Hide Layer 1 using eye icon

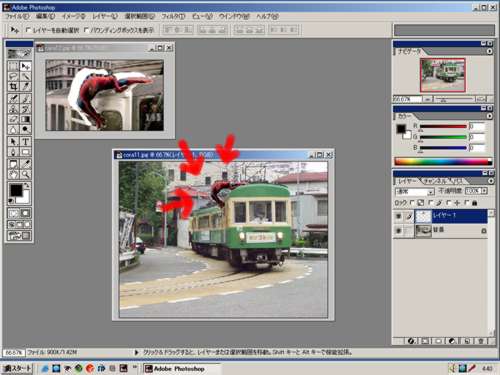tap(398, 216)
